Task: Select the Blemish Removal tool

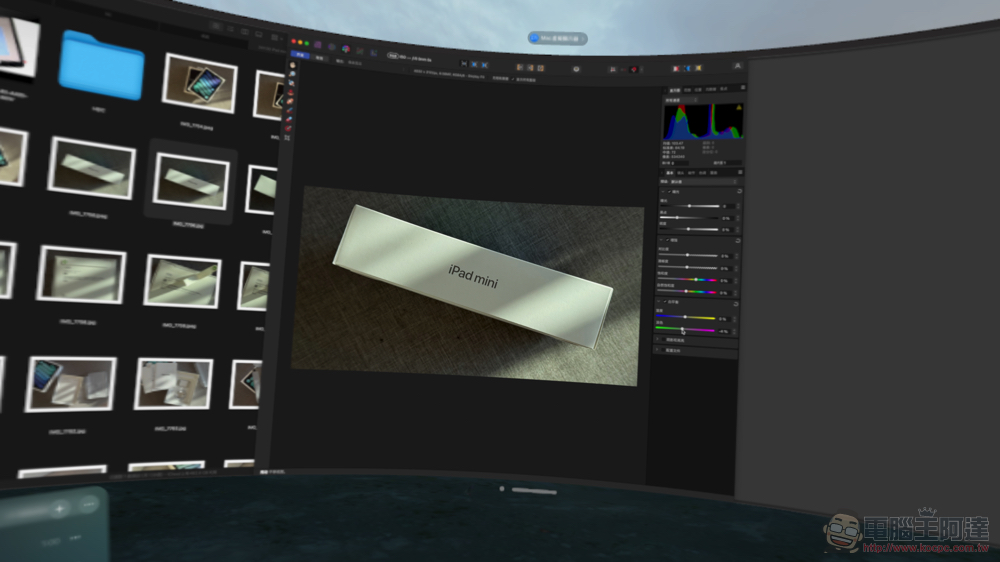Action: (290, 101)
